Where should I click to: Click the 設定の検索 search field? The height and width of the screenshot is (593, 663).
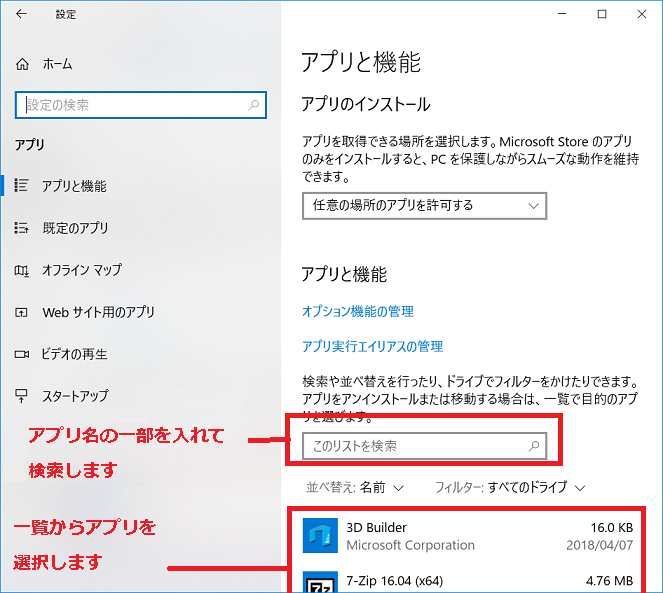pos(140,105)
